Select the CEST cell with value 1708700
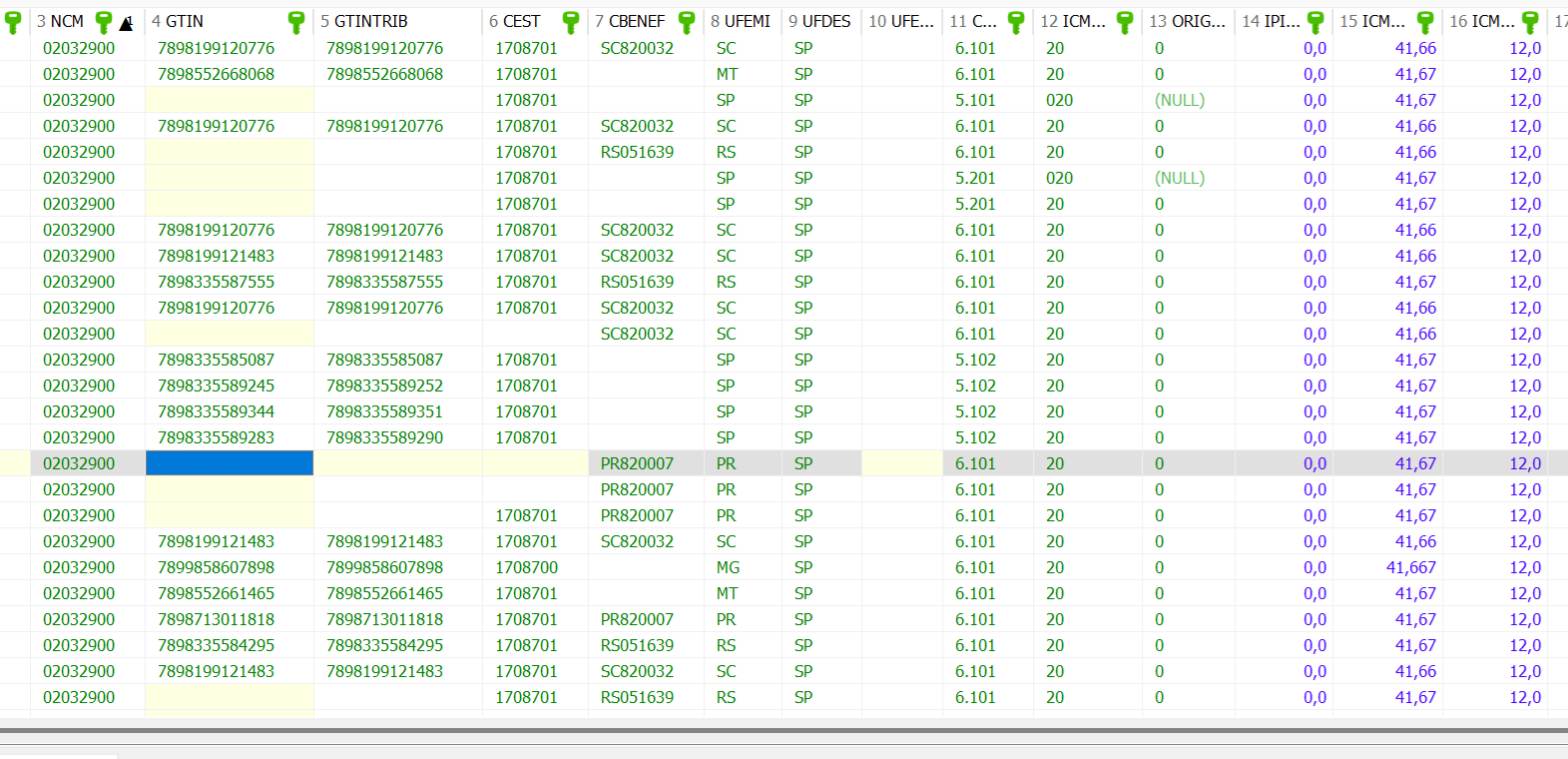Viewport: 1568px width, 759px height. (526, 567)
